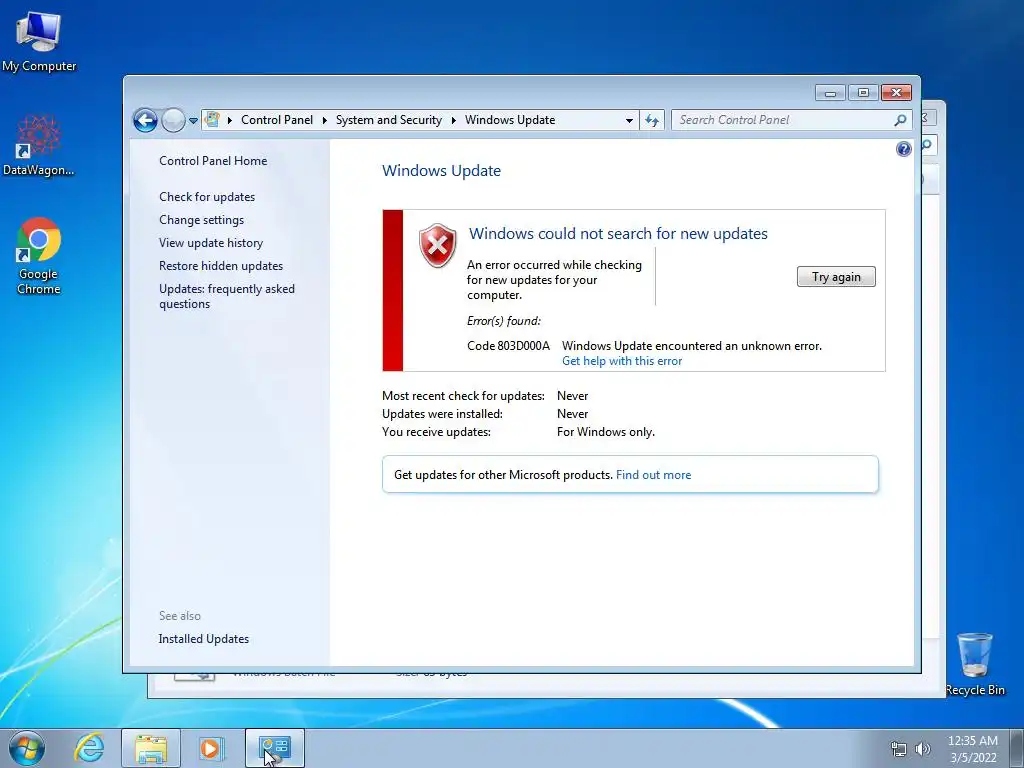This screenshot has height=768, width=1024.
Task: Click the Control Panel icon in address bar
Action: (212, 120)
